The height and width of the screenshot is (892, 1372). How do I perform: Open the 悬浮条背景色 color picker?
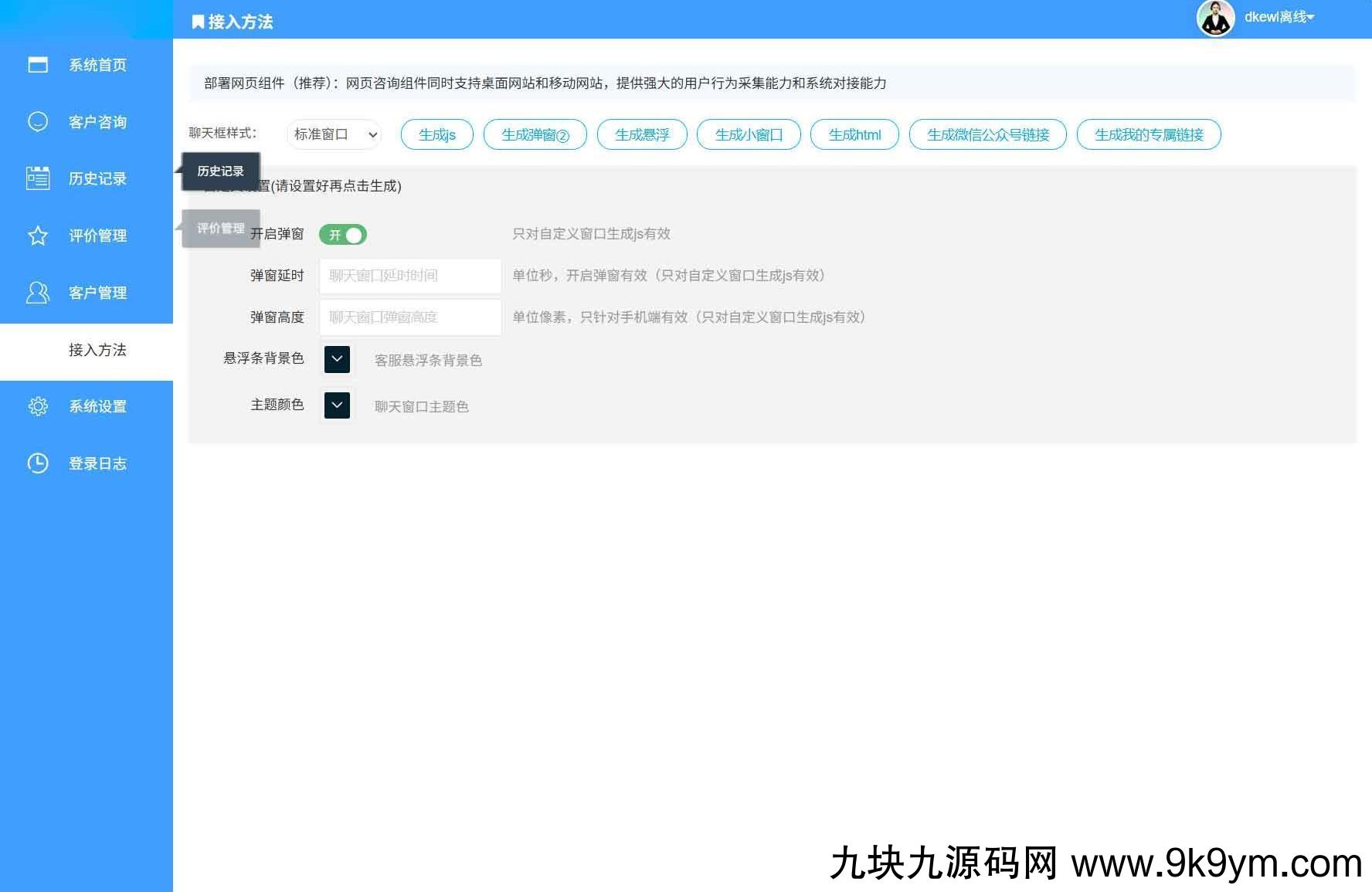click(x=337, y=359)
